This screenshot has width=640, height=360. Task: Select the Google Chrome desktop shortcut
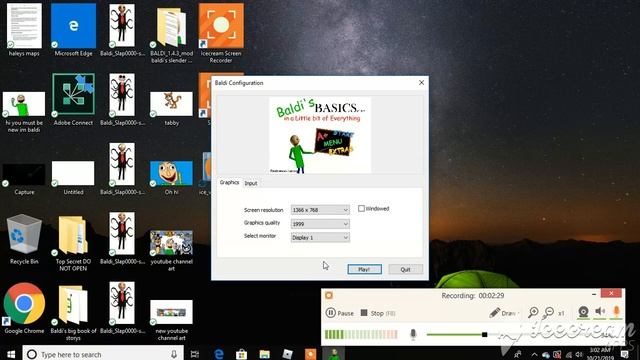24,308
